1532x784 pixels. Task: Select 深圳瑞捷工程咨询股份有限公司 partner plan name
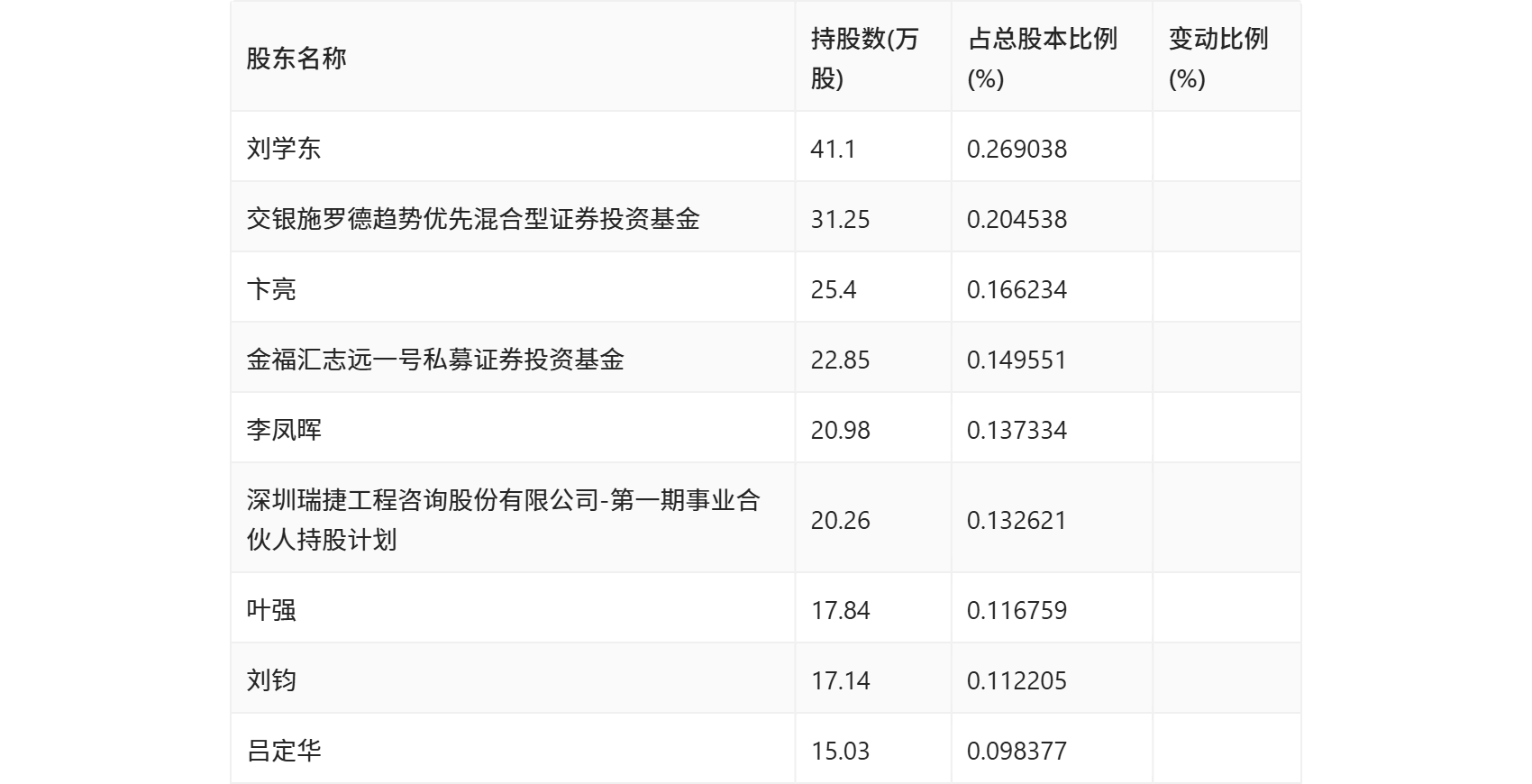pyautogui.click(x=504, y=520)
